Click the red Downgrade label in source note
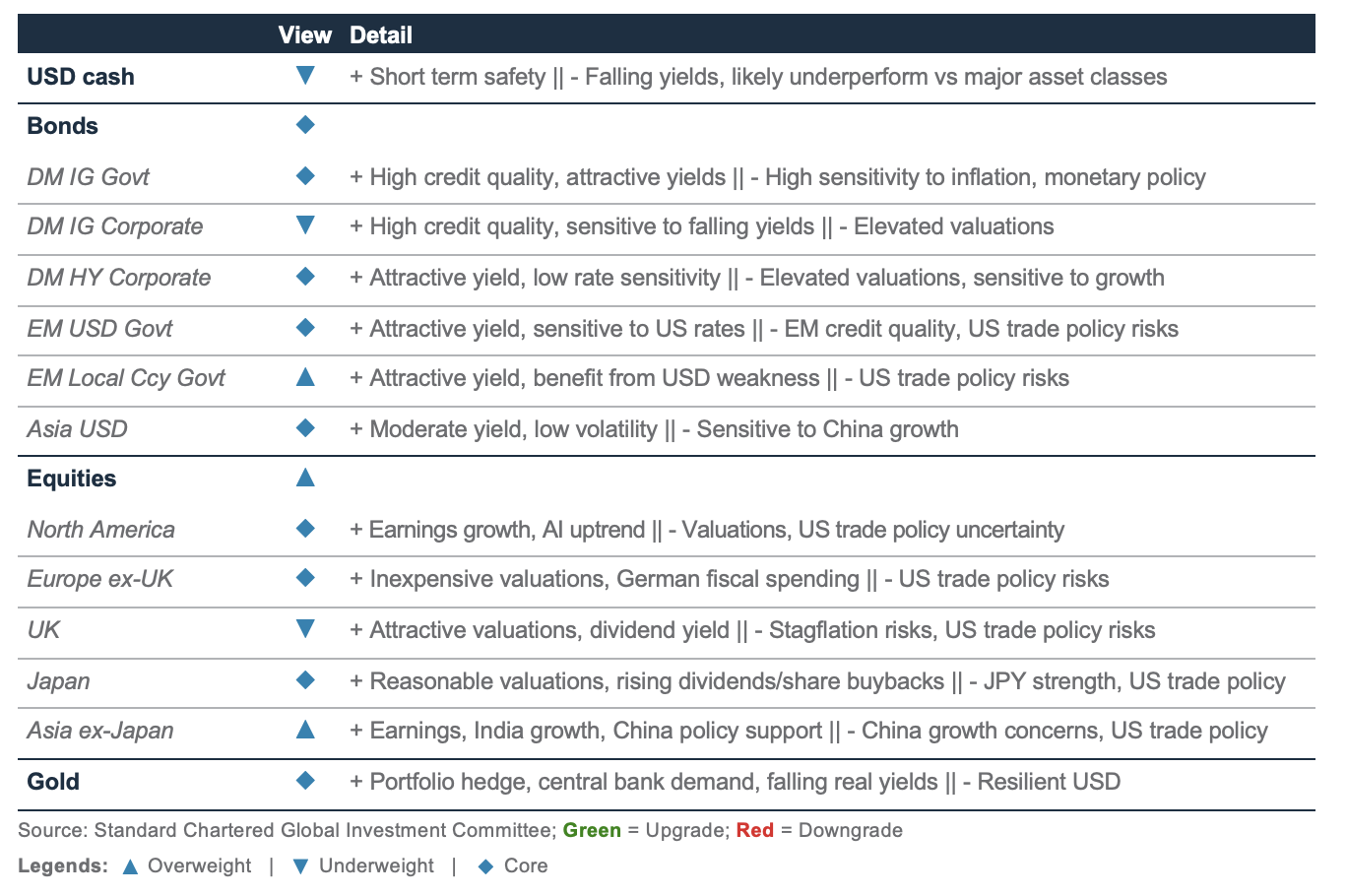The image size is (1347, 896). [755, 830]
